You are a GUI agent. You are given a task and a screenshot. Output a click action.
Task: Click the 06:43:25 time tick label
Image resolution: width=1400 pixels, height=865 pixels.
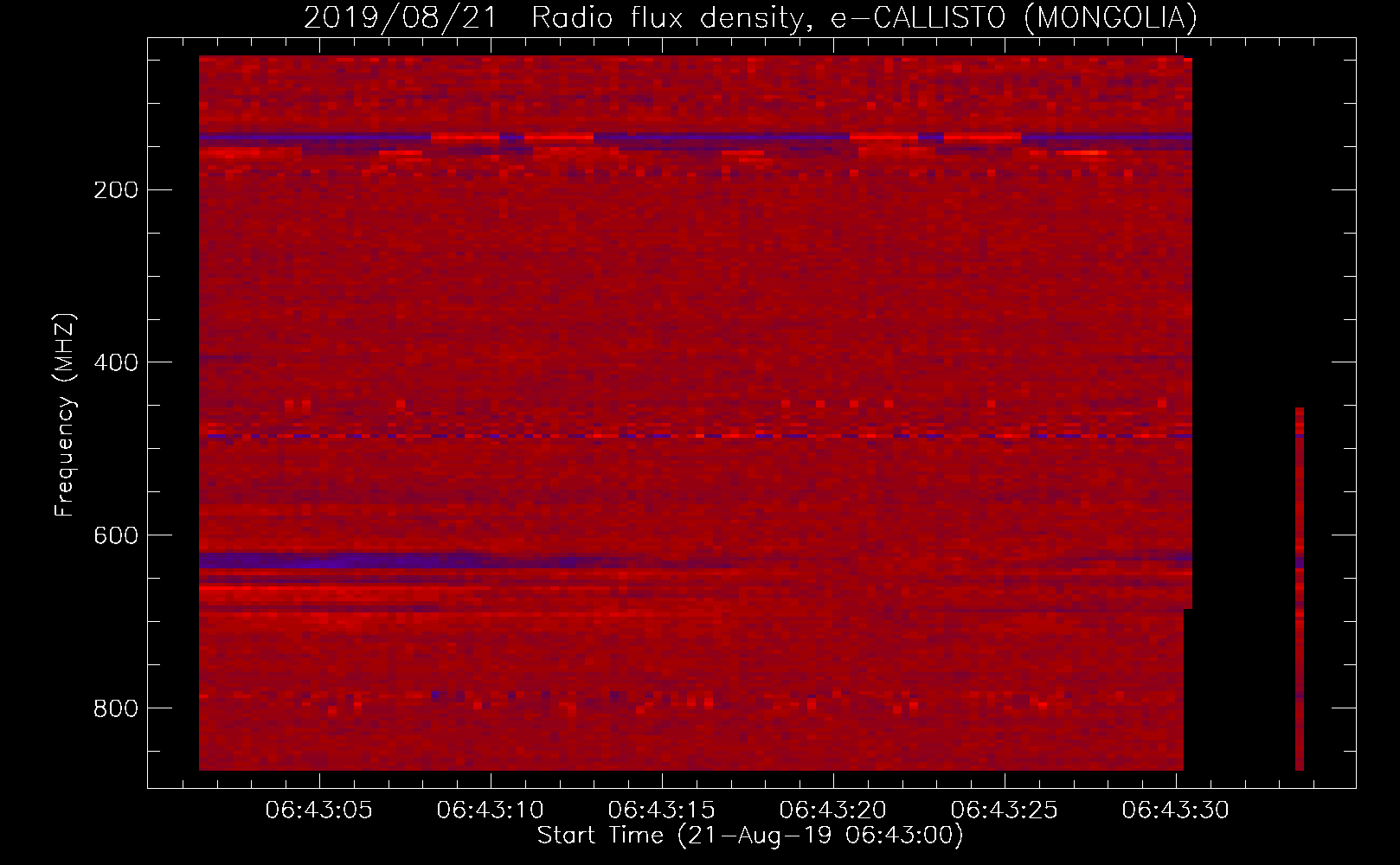1005,811
